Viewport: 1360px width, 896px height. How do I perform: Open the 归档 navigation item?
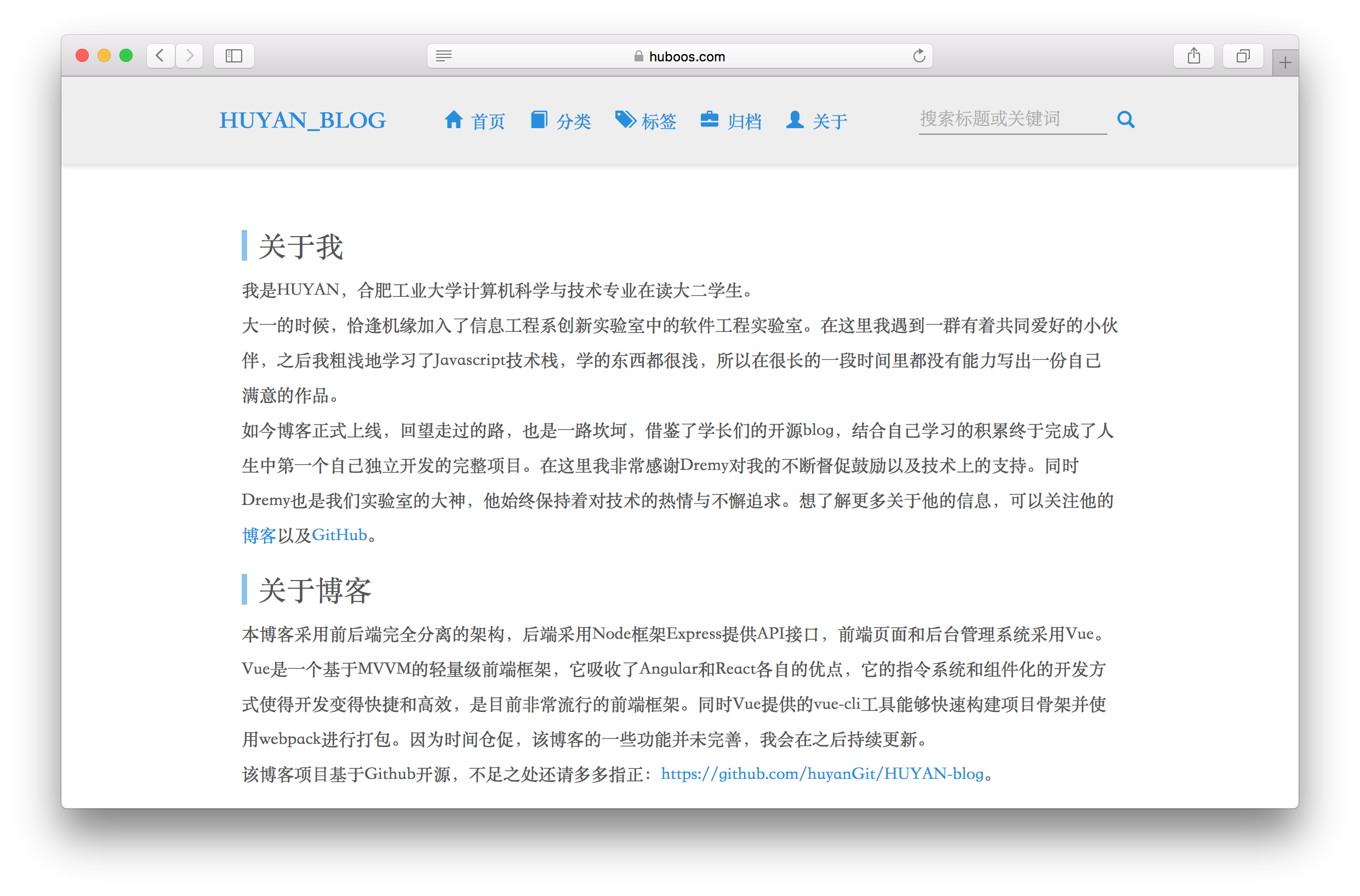point(731,120)
